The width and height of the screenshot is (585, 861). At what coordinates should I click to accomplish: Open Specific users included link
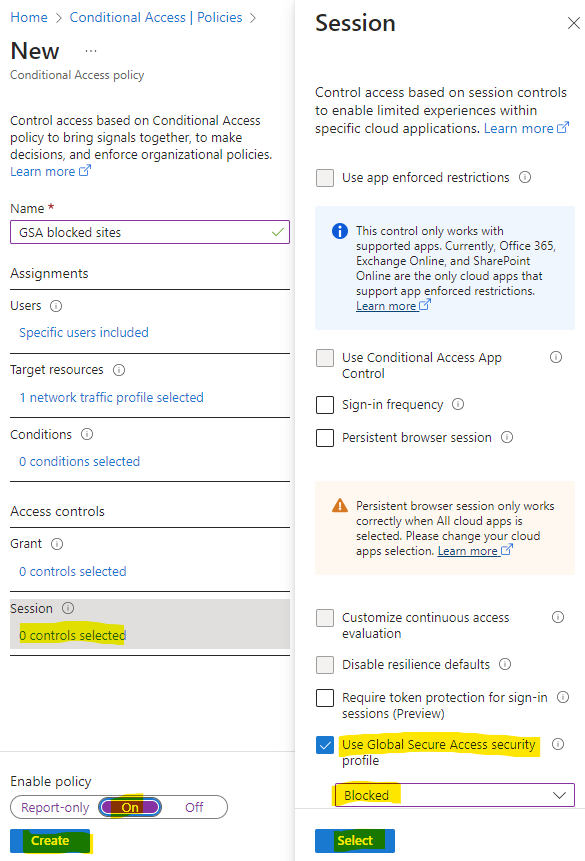pos(84,333)
